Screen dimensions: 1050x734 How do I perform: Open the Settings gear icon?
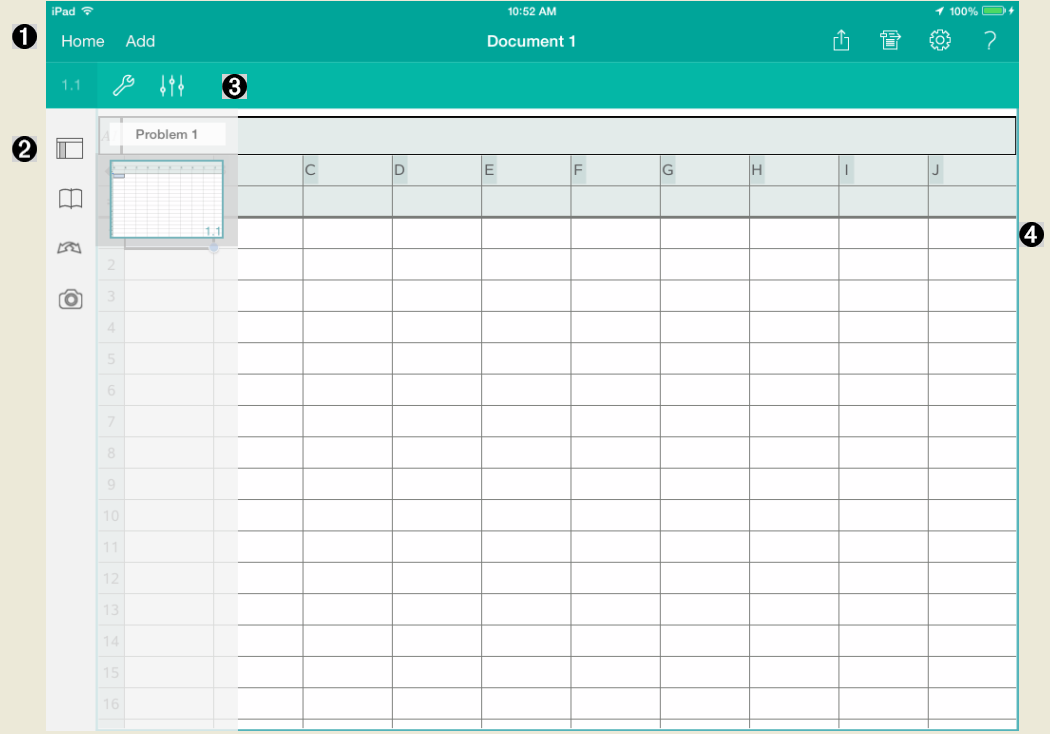point(940,41)
